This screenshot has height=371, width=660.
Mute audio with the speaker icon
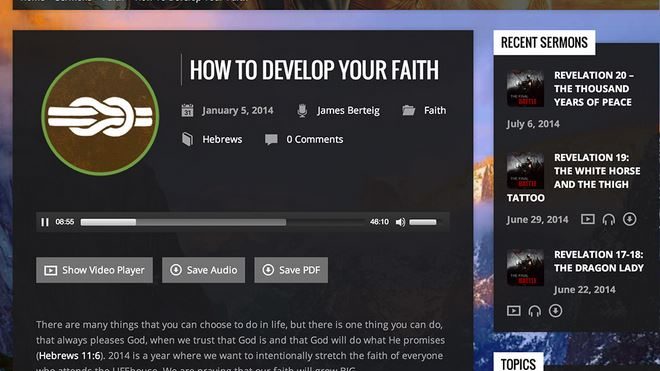coord(400,222)
